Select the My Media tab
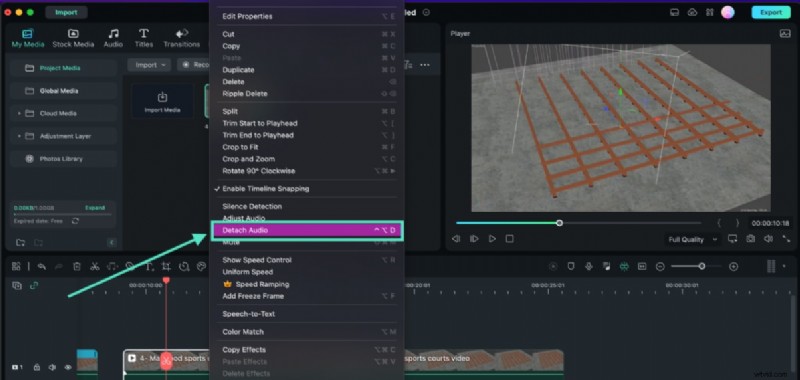 [x=28, y=38]
